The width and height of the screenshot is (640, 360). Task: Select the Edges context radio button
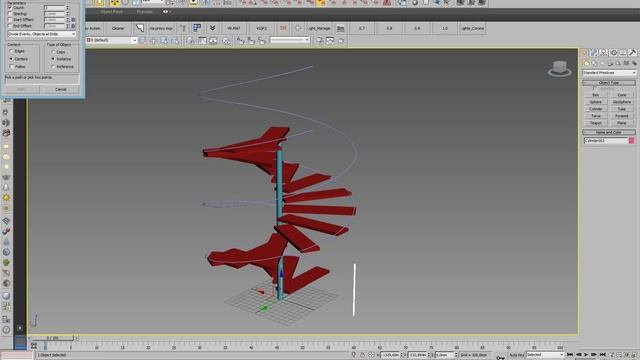pos(11,51)
